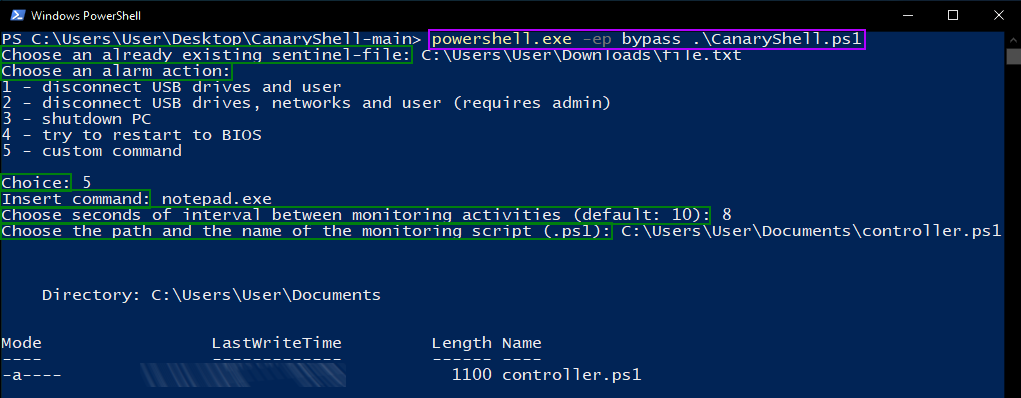Click the monitoring script path controller.ps1 entry
The image size is (1021, 398).
click(x=811, y=231)
